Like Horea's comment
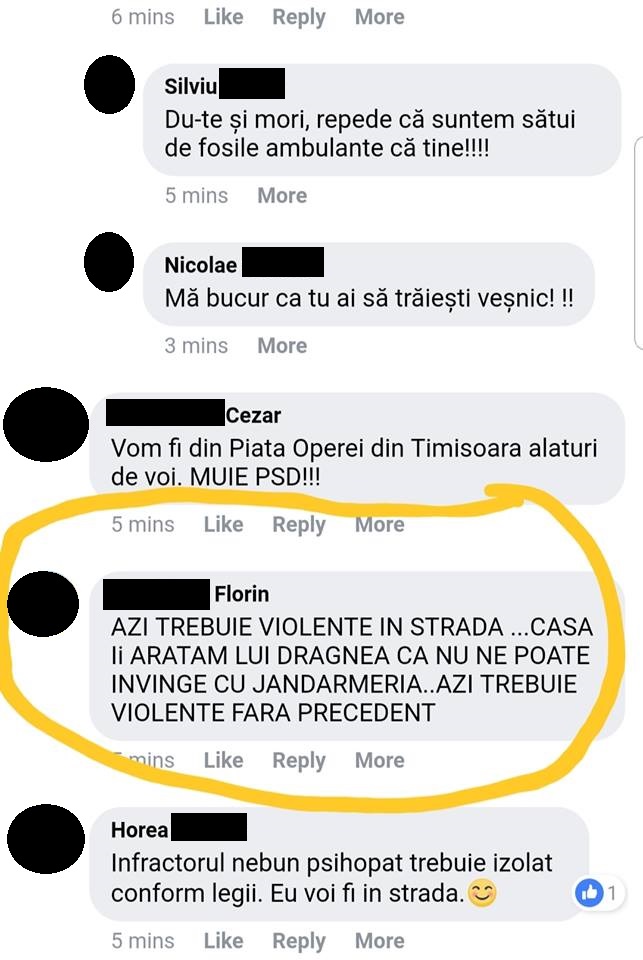The width and height of the screenshot is (643, 960). [224, 940]
